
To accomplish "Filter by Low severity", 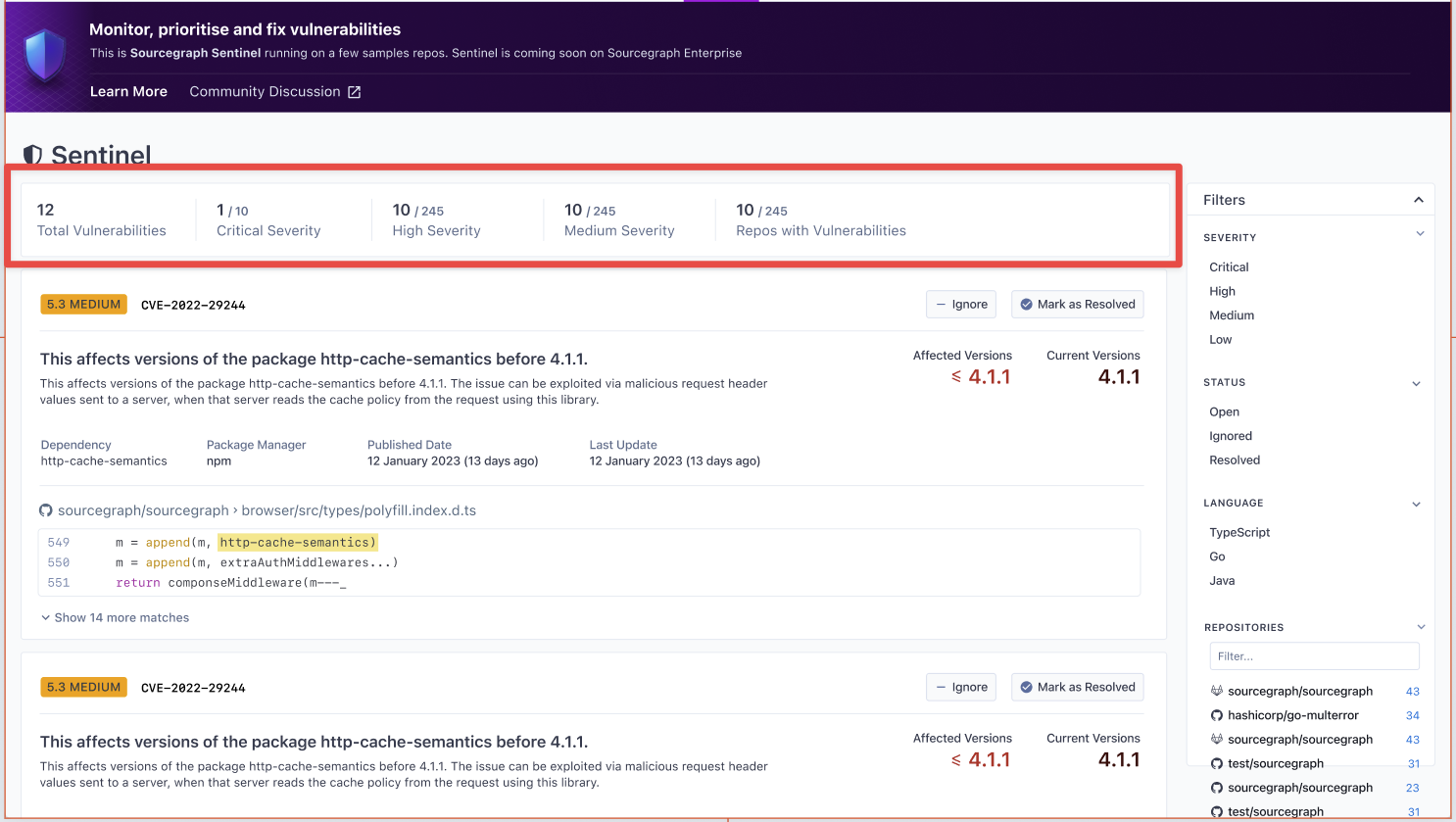I will point(1220,340).
